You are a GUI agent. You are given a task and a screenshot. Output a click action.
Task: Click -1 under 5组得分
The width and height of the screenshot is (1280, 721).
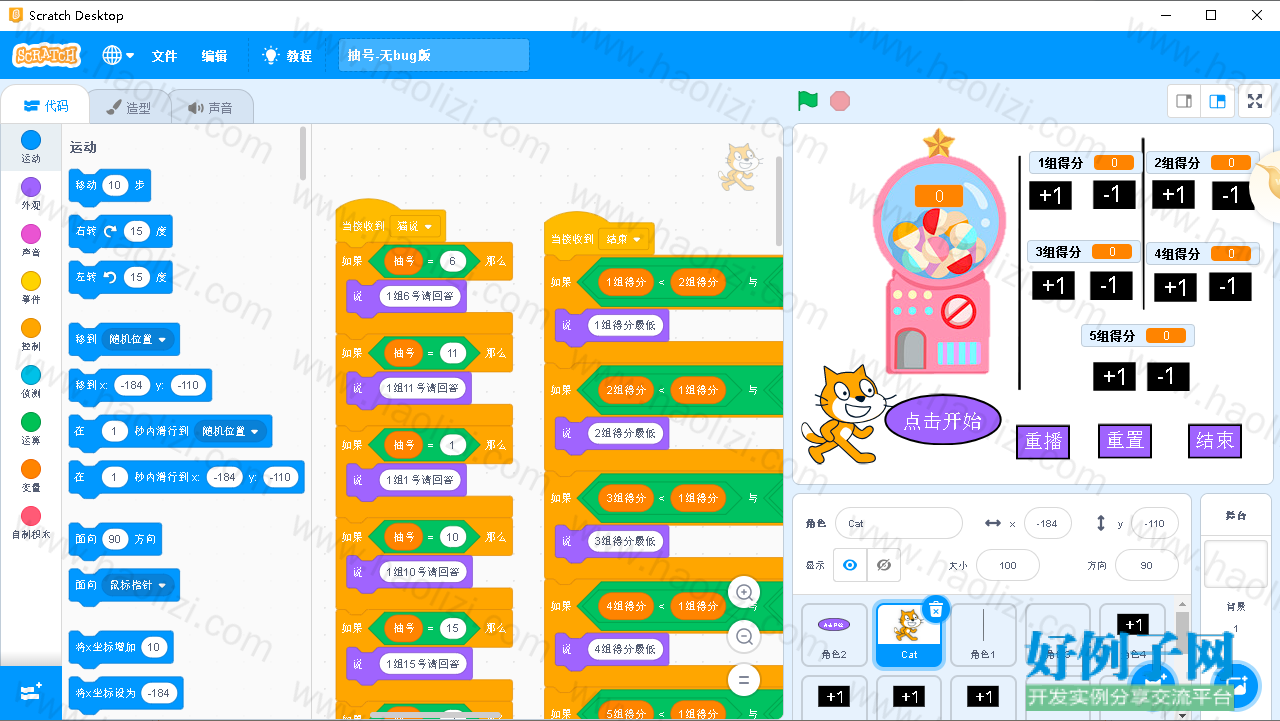(x=1167, y=376)
